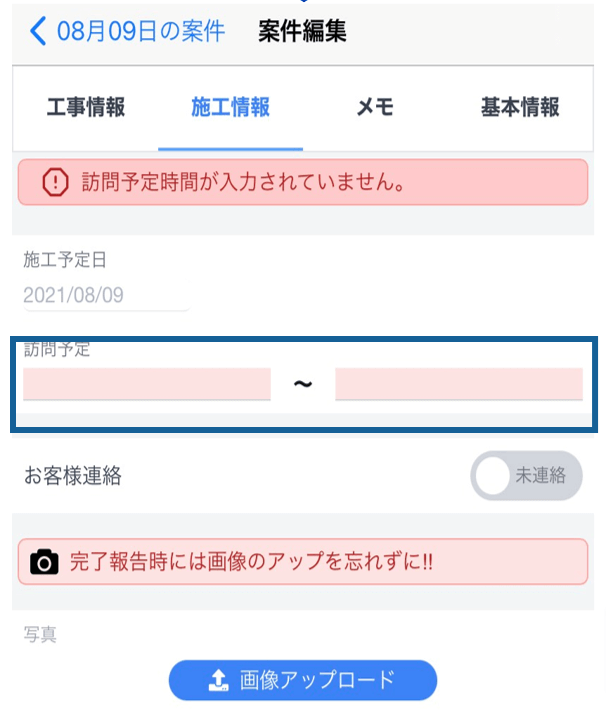The width and height of the screenshot is (606, 716).
Task: Click the upload arrow icon
Action: coord(218,680)
